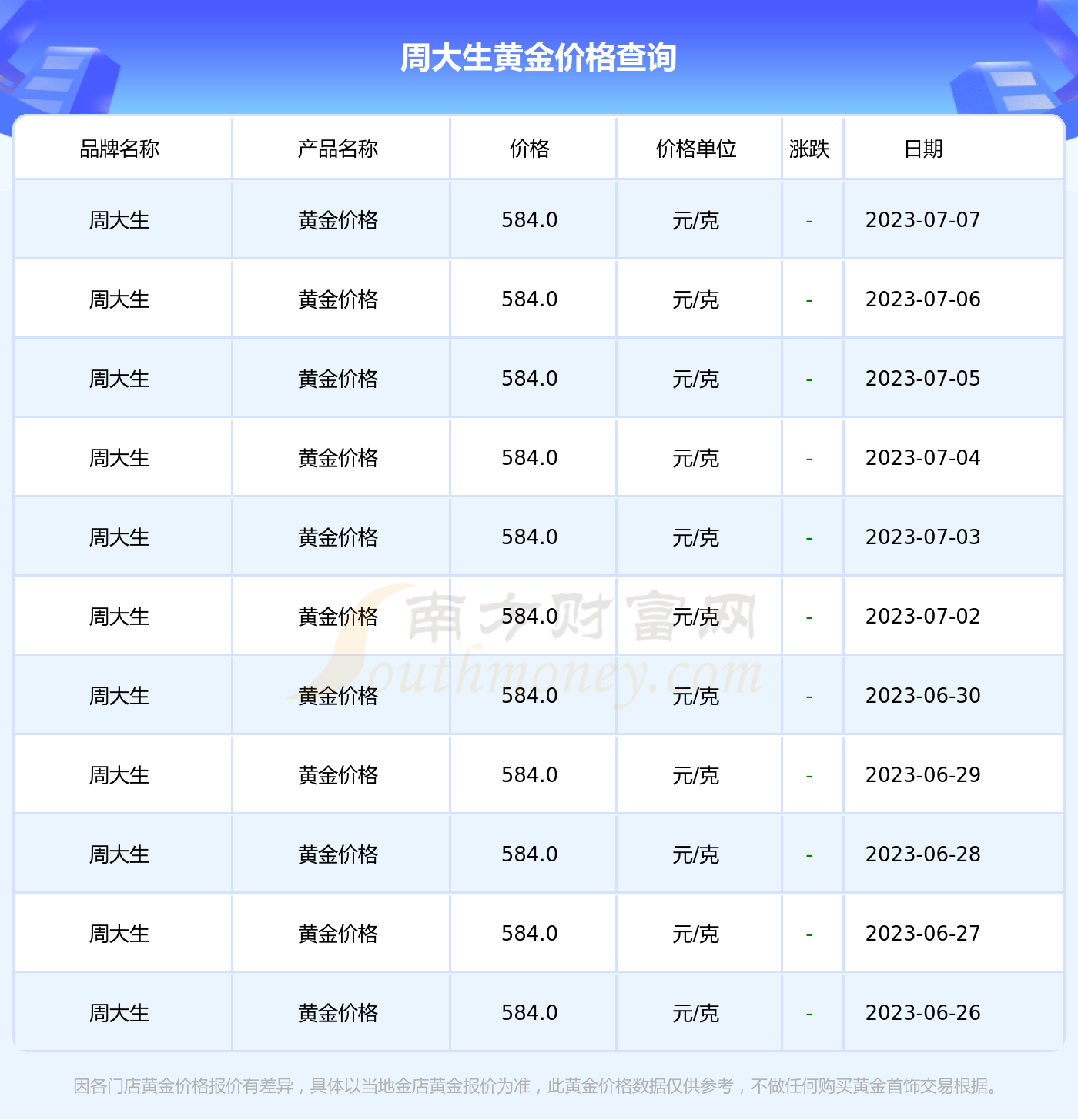The height and width of the screenshot is (1120, 1078).
Task: Click 元/克 unit in the 2023-07-07 row
Action: pyautogui.click(x=696, y=221)
